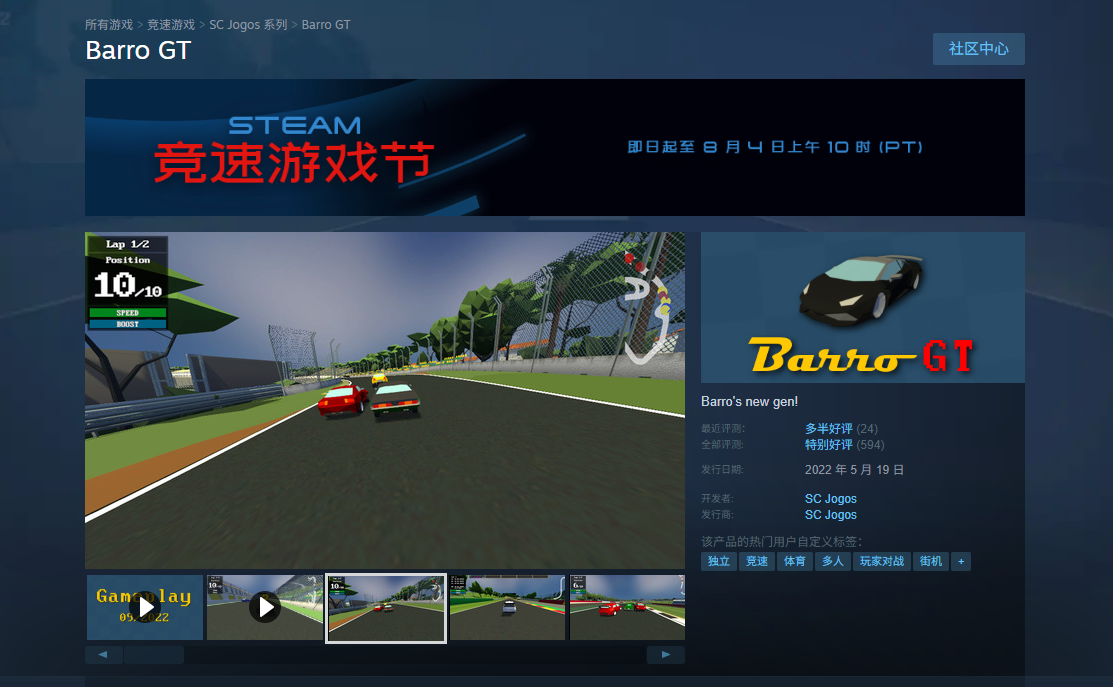Select the 街机 tag
Viewport: 1113px width, 687px height.
tap(931, 561)
